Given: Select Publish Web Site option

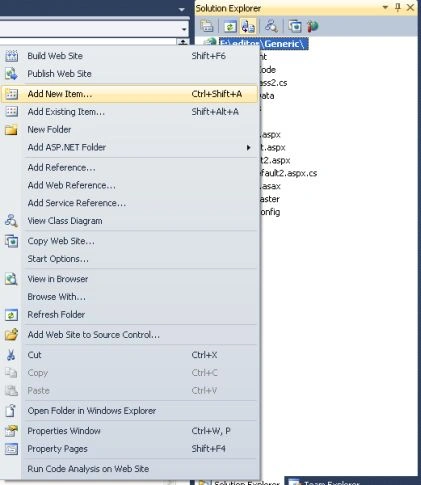Looking at the screenshot, I should coord(129,74).
